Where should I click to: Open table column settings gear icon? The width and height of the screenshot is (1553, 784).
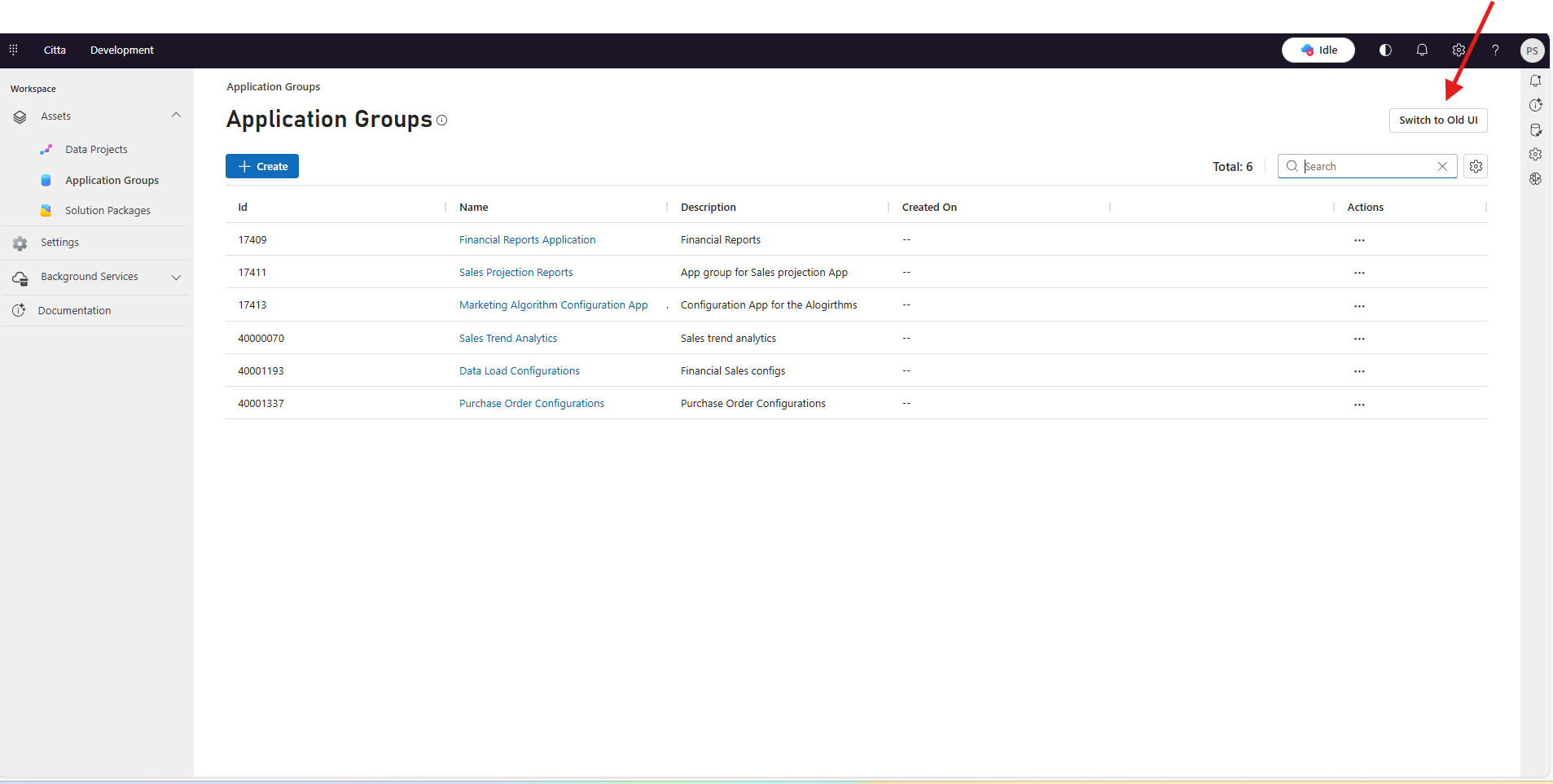(x=1476, y=166)
